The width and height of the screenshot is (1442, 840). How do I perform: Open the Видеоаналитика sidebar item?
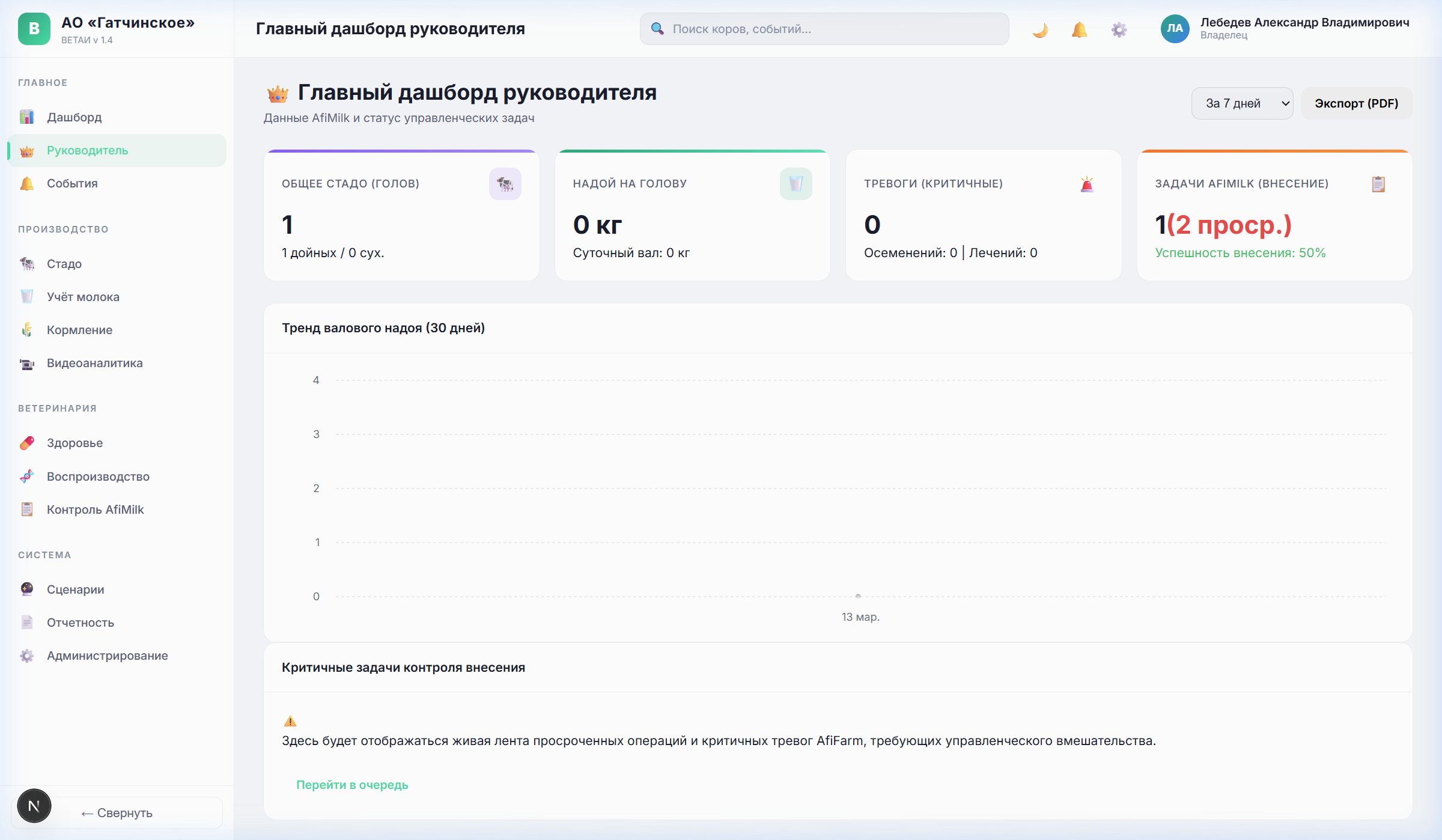[95, 363]
